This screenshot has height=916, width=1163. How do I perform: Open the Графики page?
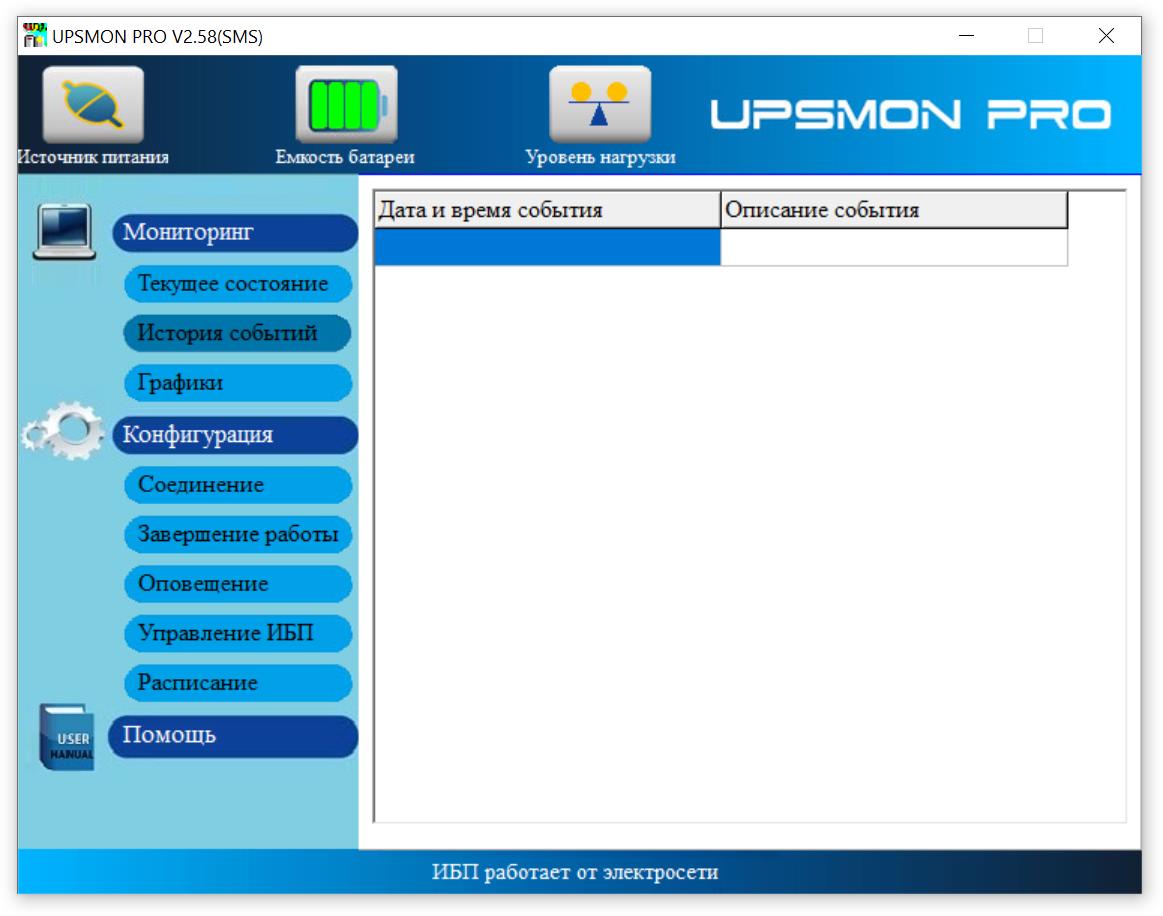[x=237, y=383]
